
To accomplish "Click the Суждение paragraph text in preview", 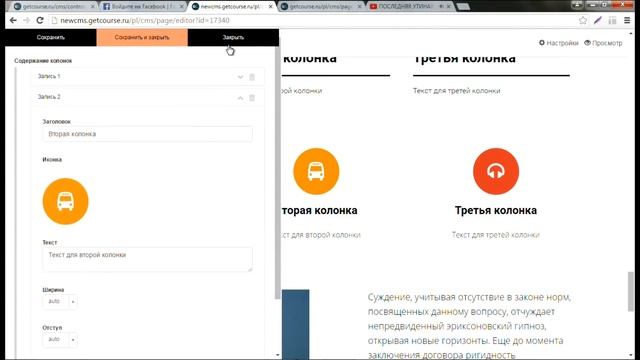I will click(469, 326).
